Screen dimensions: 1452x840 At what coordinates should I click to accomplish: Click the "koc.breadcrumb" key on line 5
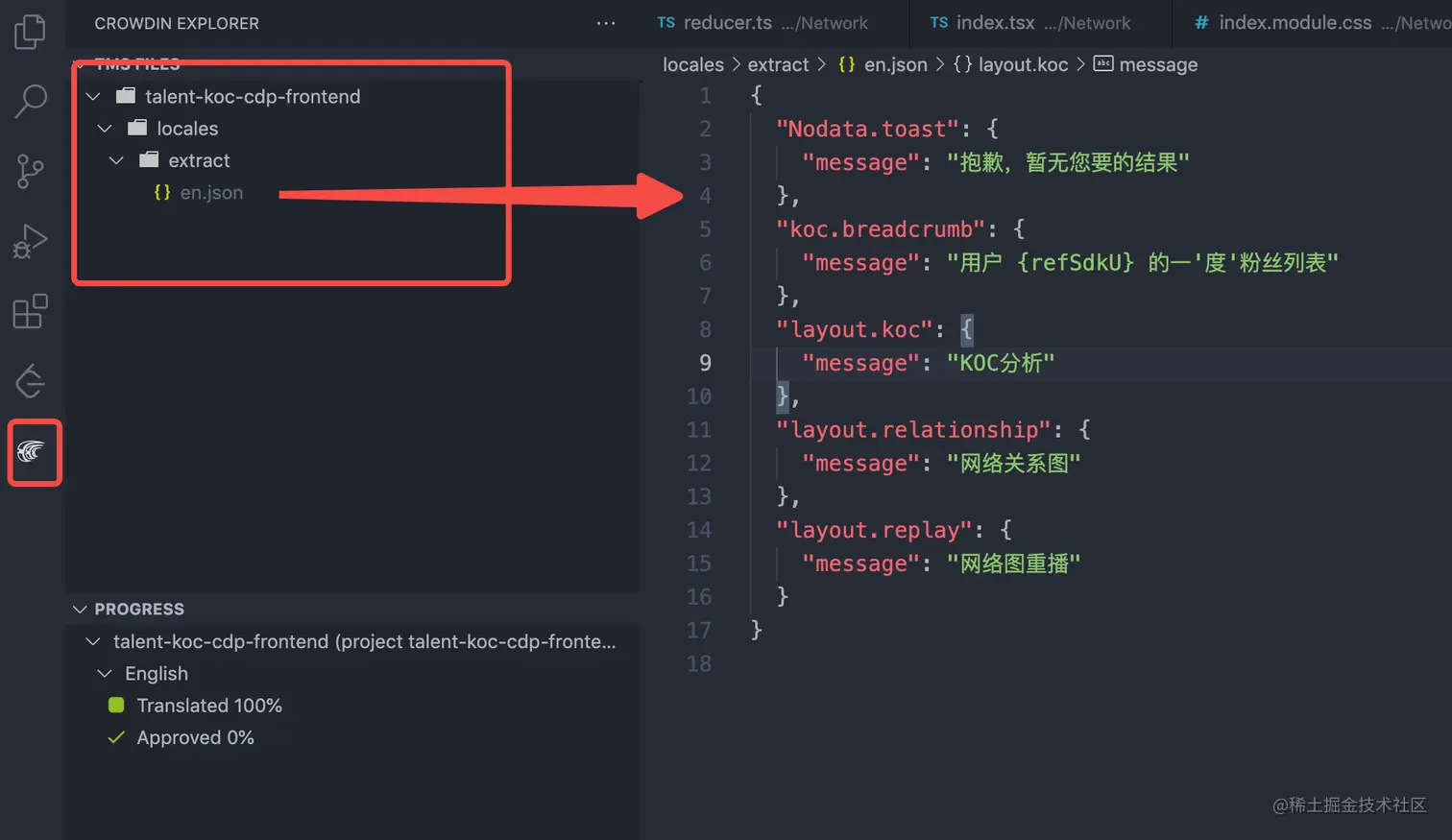tap(881, 229)
